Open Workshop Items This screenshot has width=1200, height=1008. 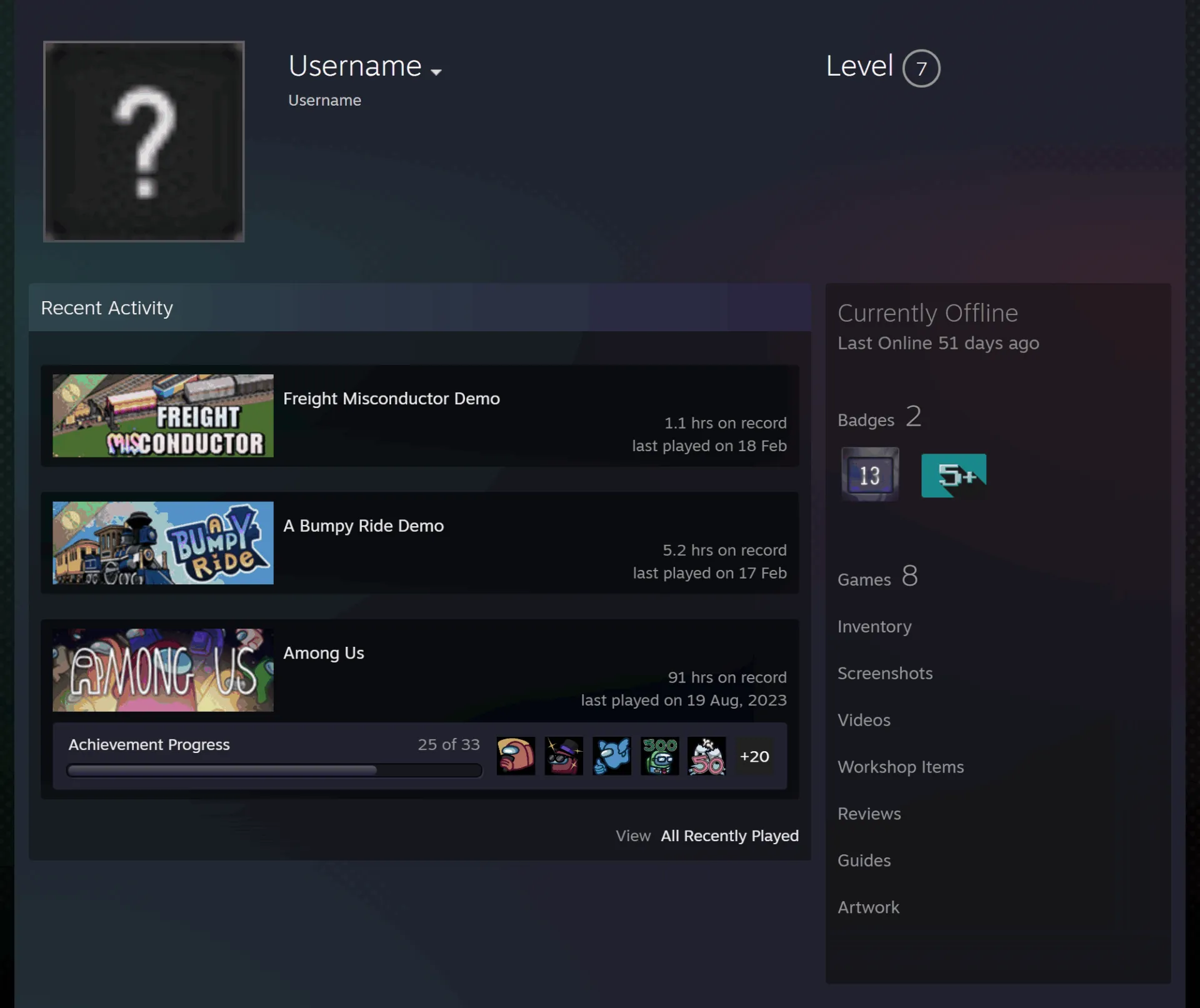901,767
